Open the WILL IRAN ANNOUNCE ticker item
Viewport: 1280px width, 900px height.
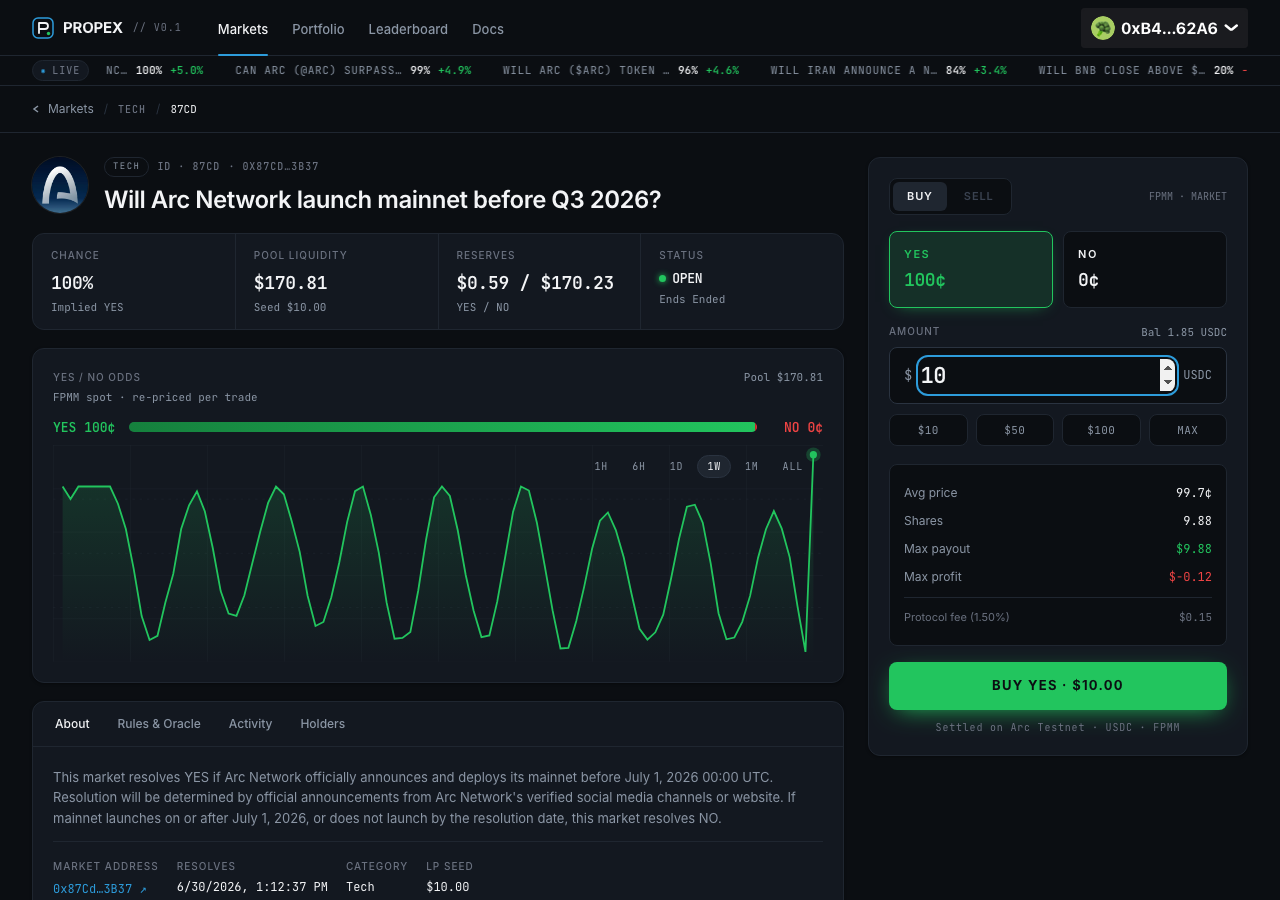click(889, 70)
